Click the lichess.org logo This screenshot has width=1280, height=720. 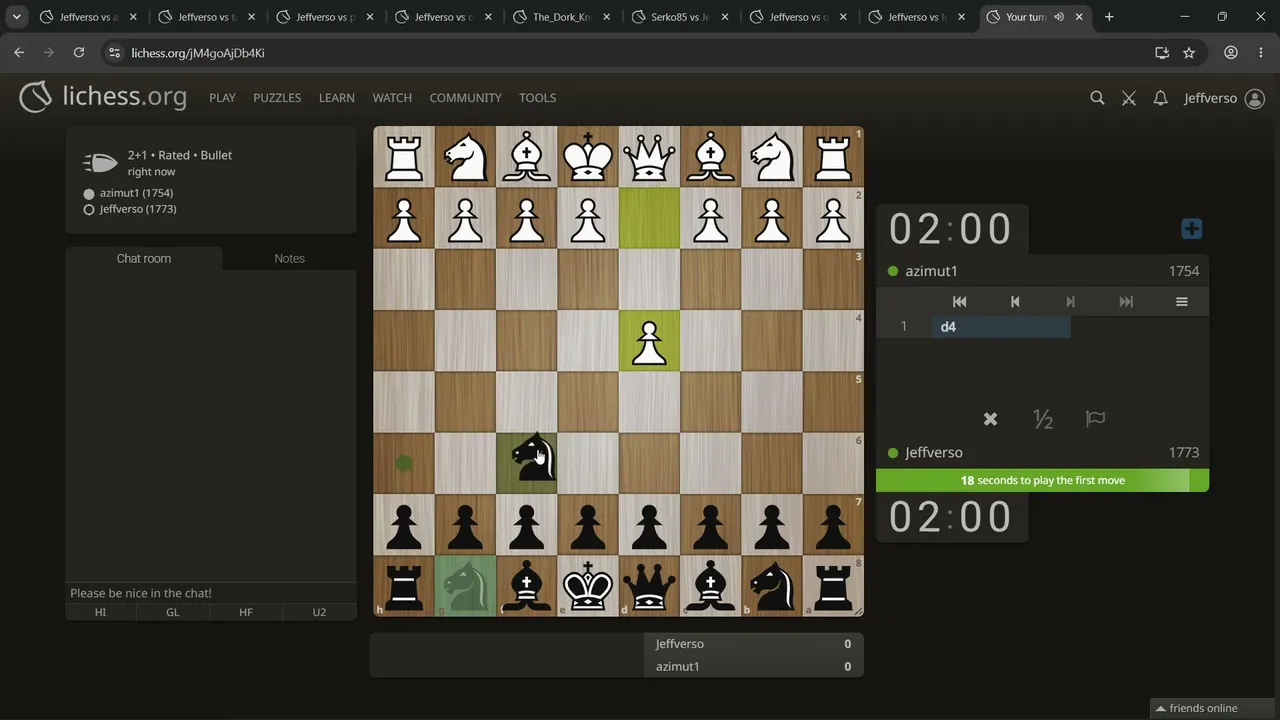pos(103,97)
